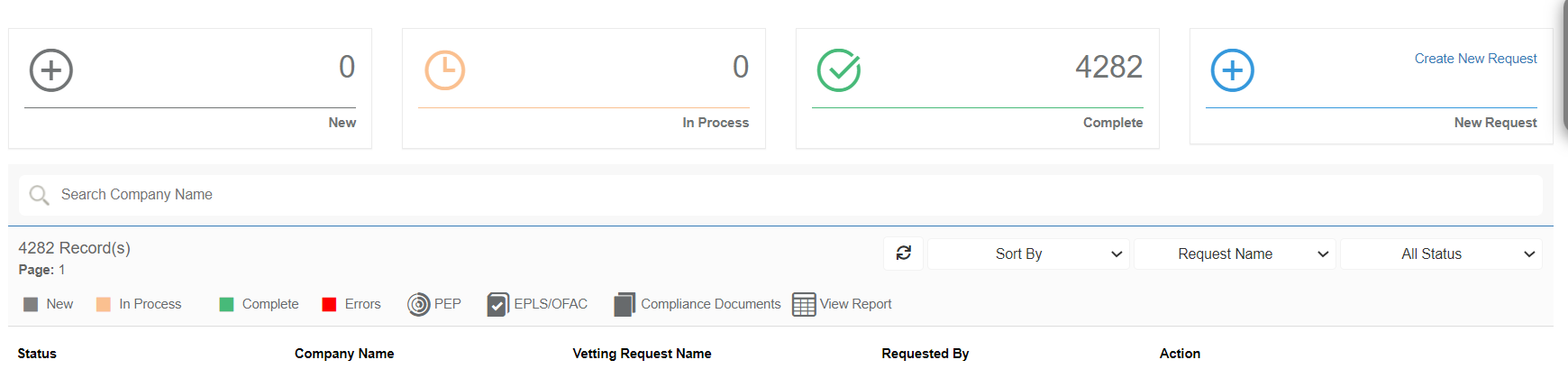1568x369 pixels.
Task: Click the EPLS/OFAC checkmark icon
Action: click(x=497, y=305)
